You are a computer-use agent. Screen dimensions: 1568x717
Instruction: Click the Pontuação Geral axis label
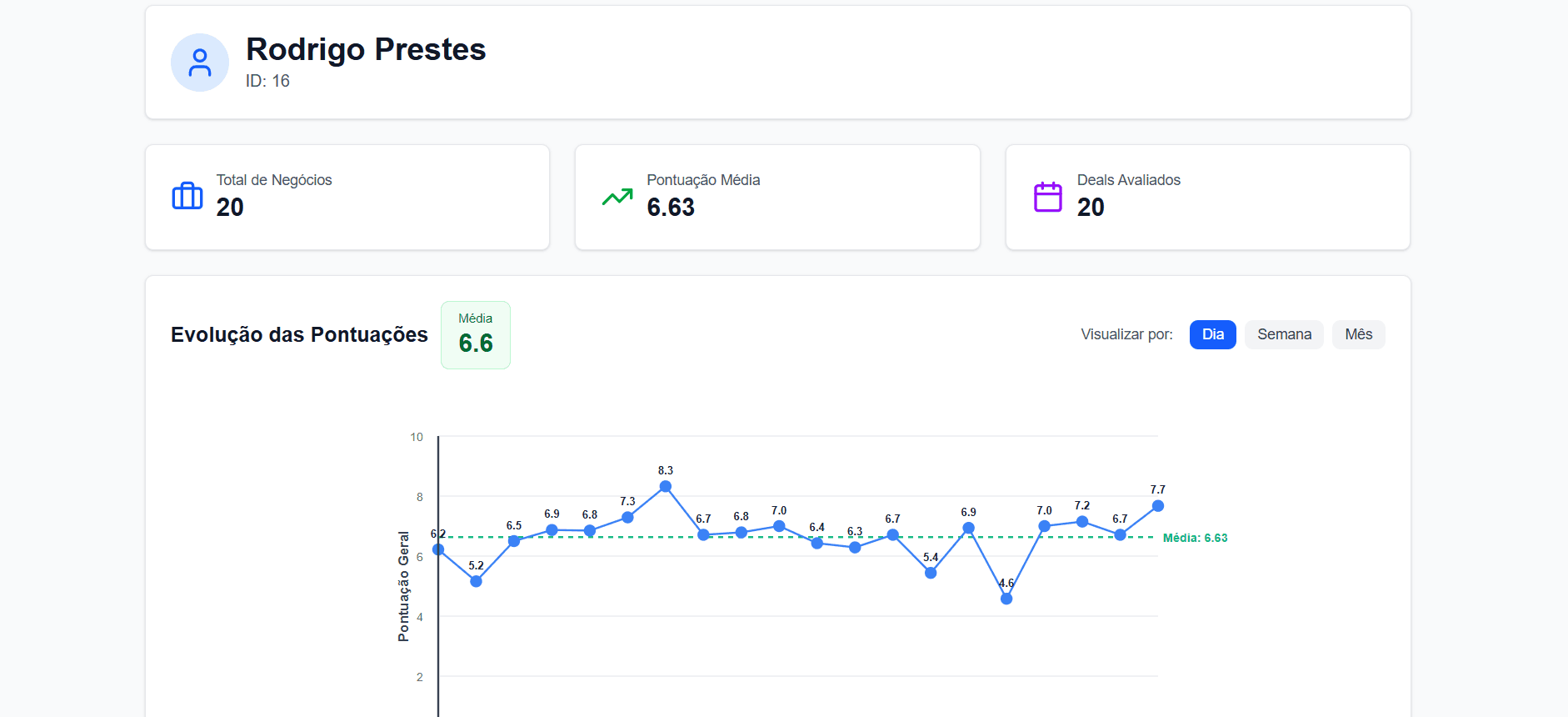coord(404,586)
